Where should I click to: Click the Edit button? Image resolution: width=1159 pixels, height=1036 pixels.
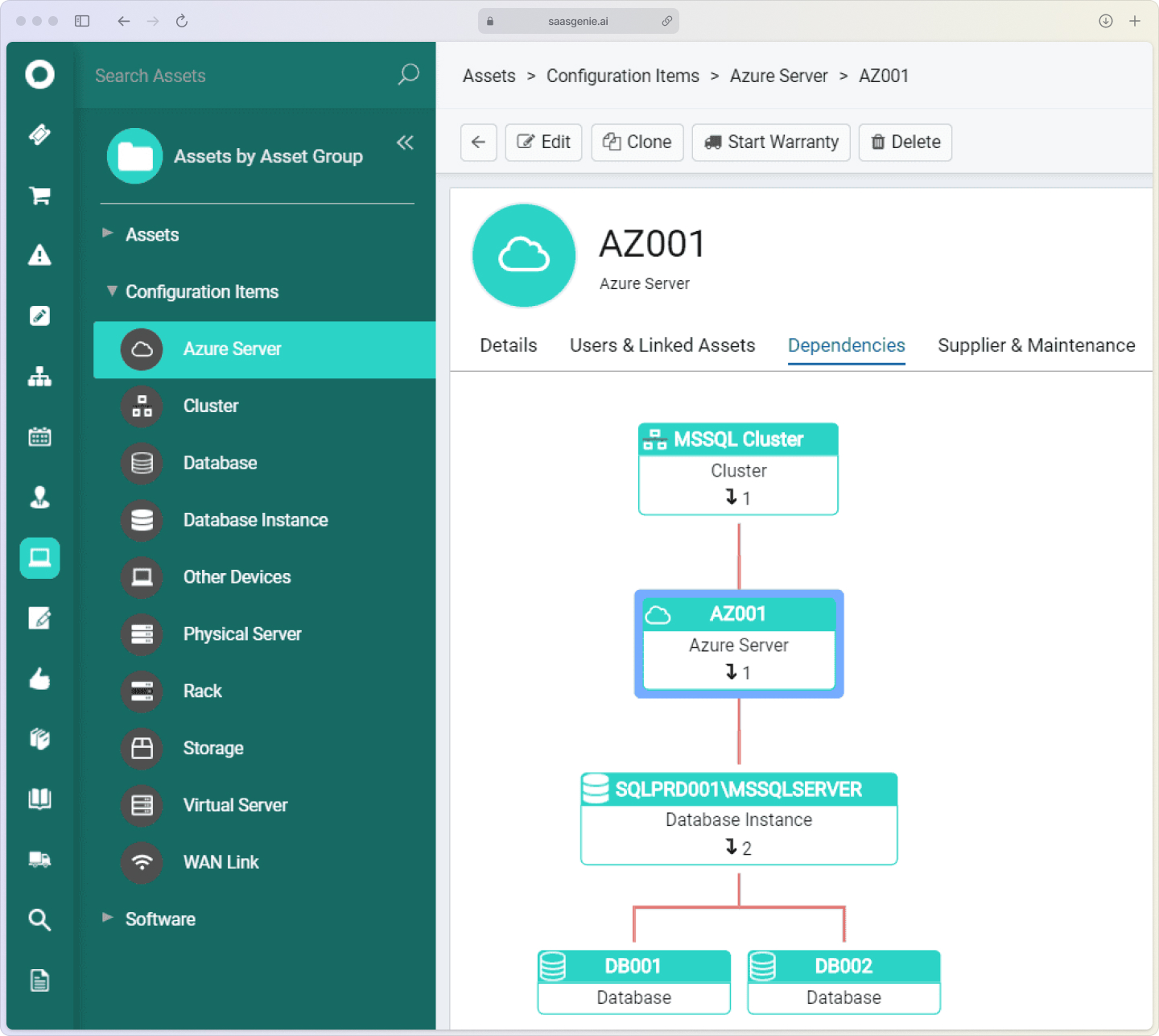(543, 142)
